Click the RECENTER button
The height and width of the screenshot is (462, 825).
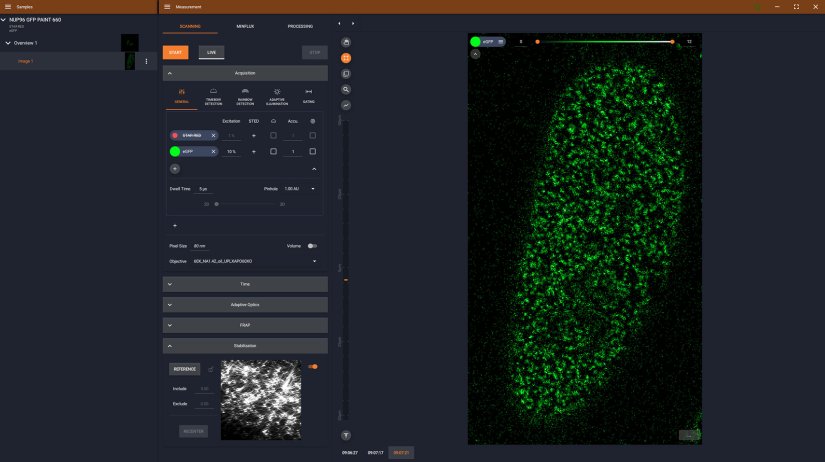pos(194,431)
